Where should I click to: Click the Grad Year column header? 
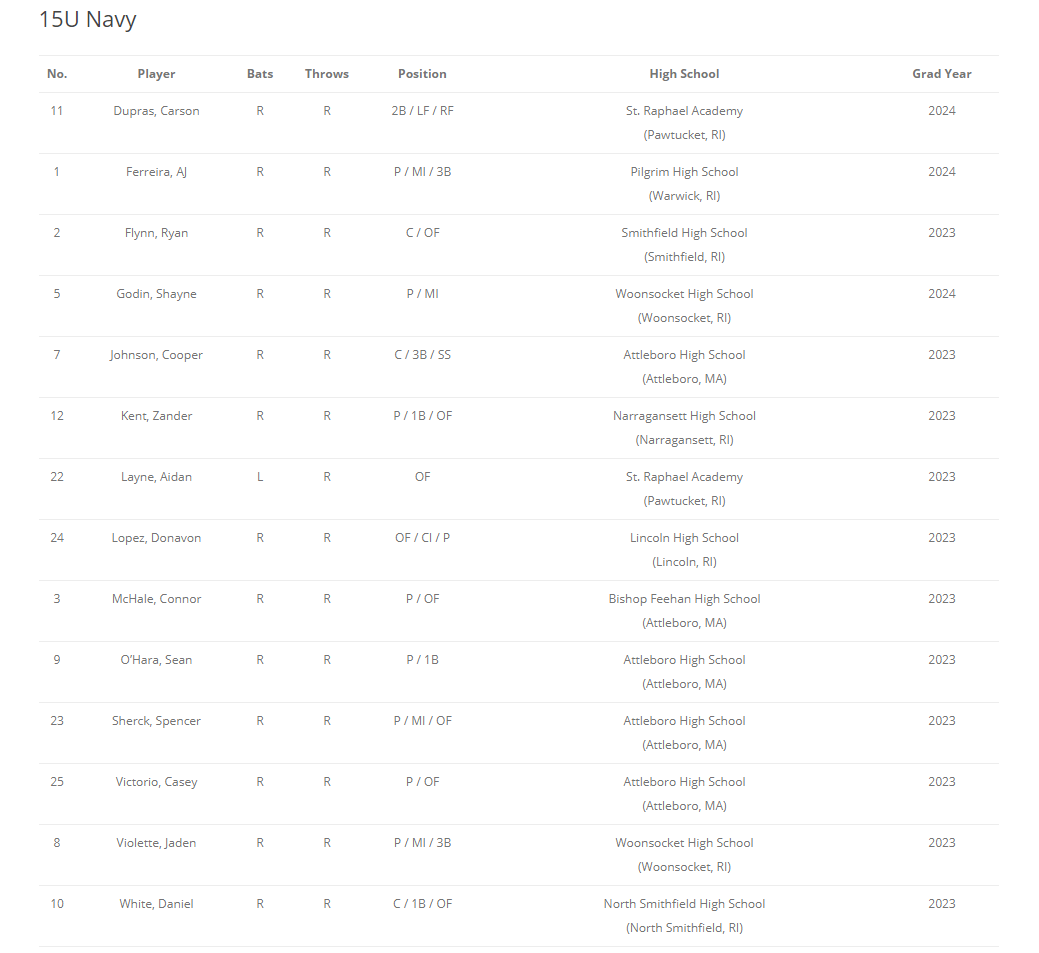click(x=941, y=74)
